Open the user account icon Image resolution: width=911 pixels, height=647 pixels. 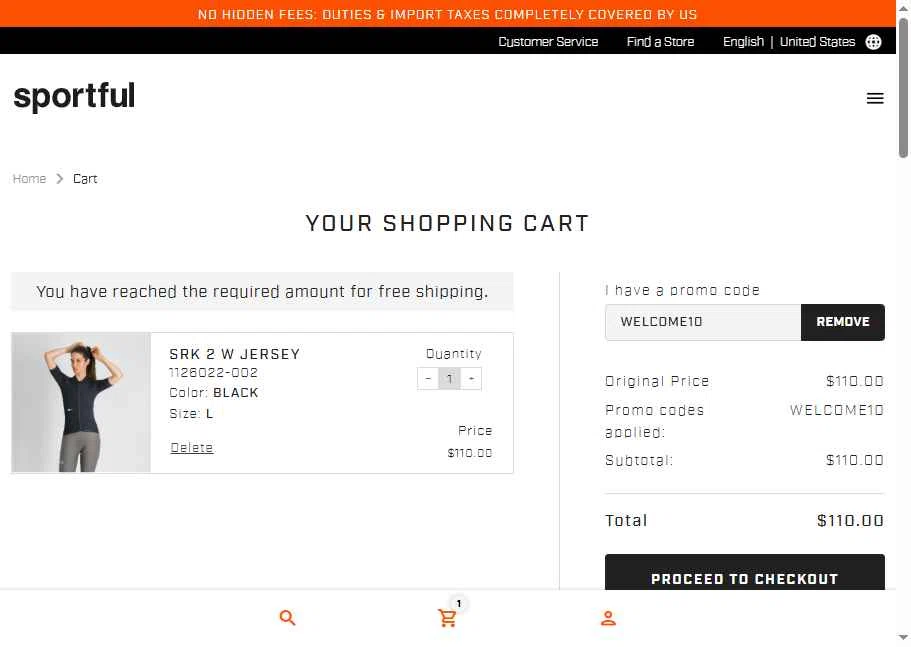click(608, 618)
